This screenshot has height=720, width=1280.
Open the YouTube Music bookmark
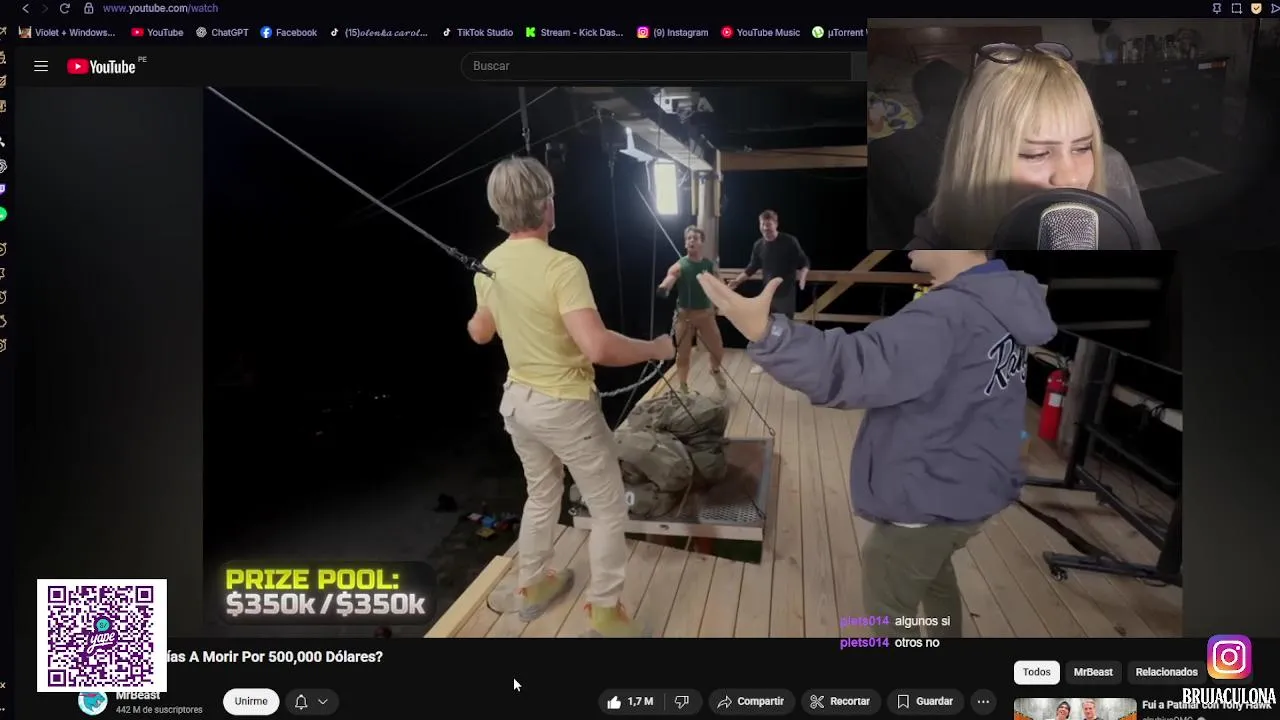coord(760,32)
